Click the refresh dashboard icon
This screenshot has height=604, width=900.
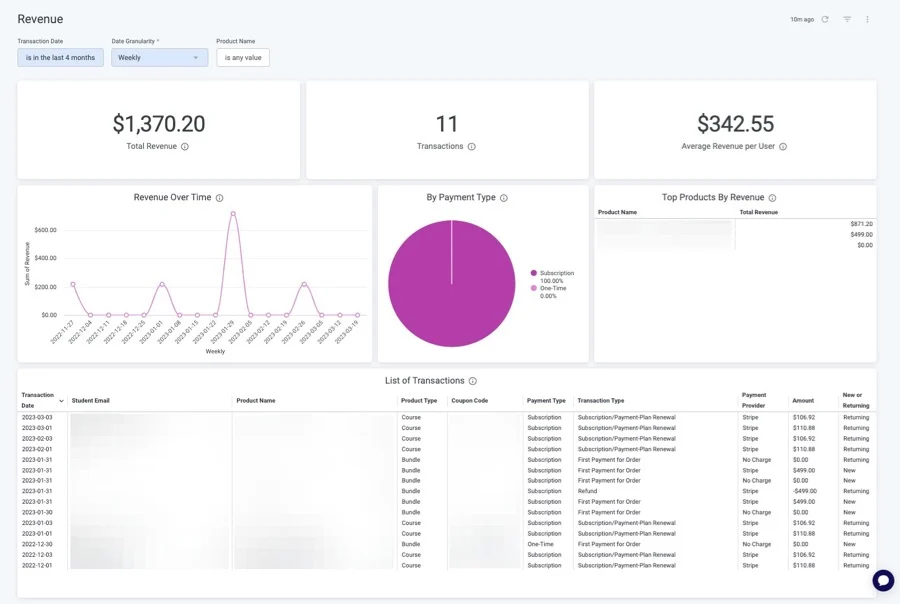pos(825,19)
